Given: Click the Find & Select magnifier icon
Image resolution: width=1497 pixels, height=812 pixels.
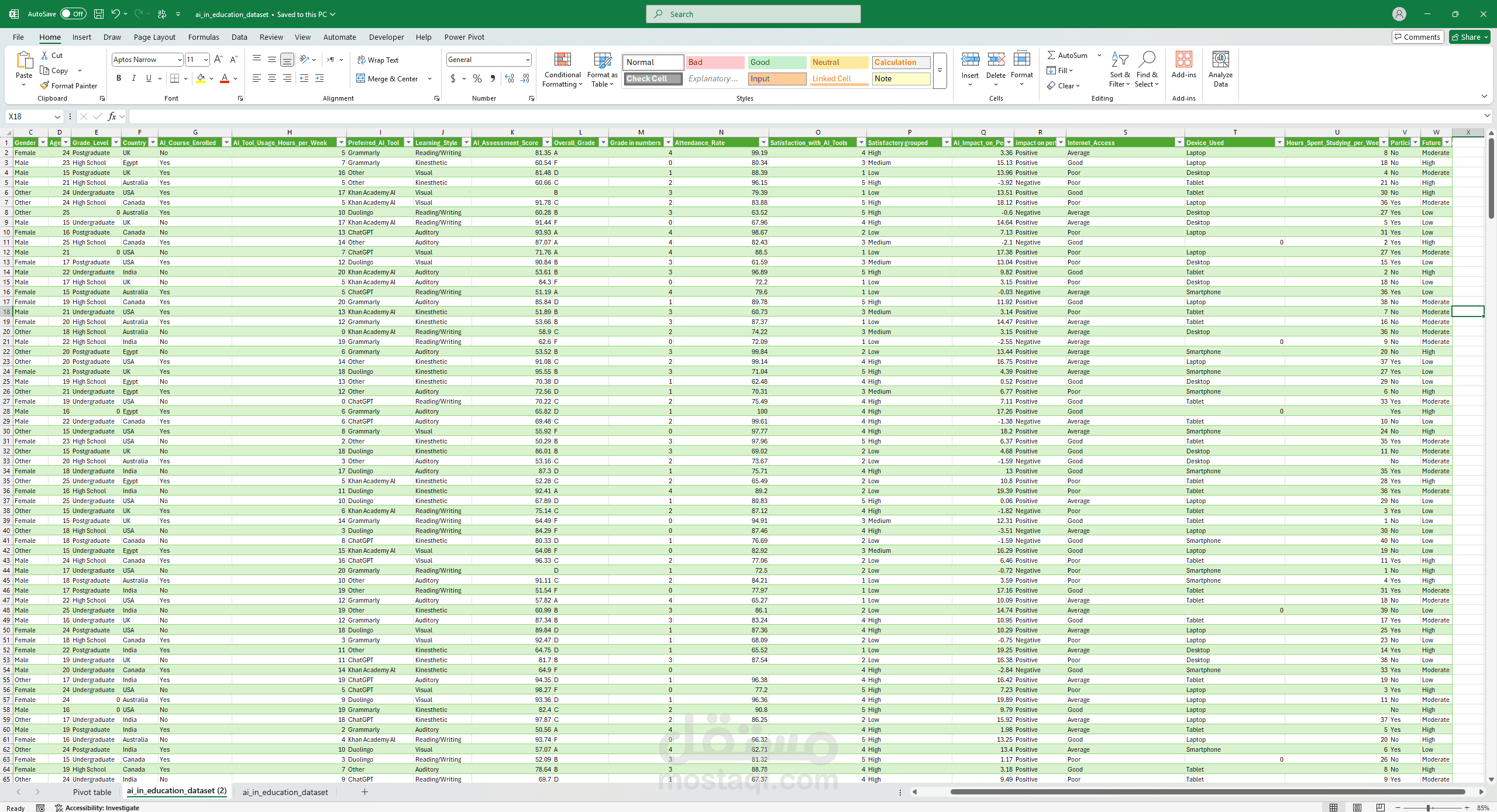Looking at the screenshot, I should click(x=1147, y=60).
